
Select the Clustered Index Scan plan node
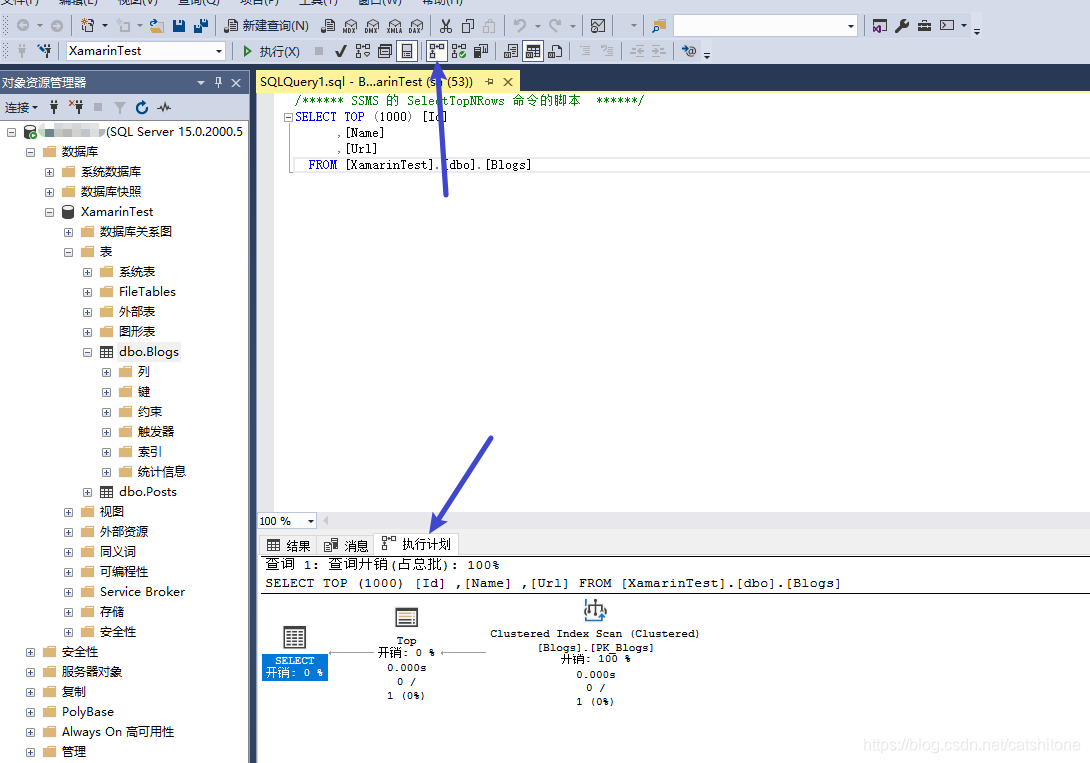(594, 653)
